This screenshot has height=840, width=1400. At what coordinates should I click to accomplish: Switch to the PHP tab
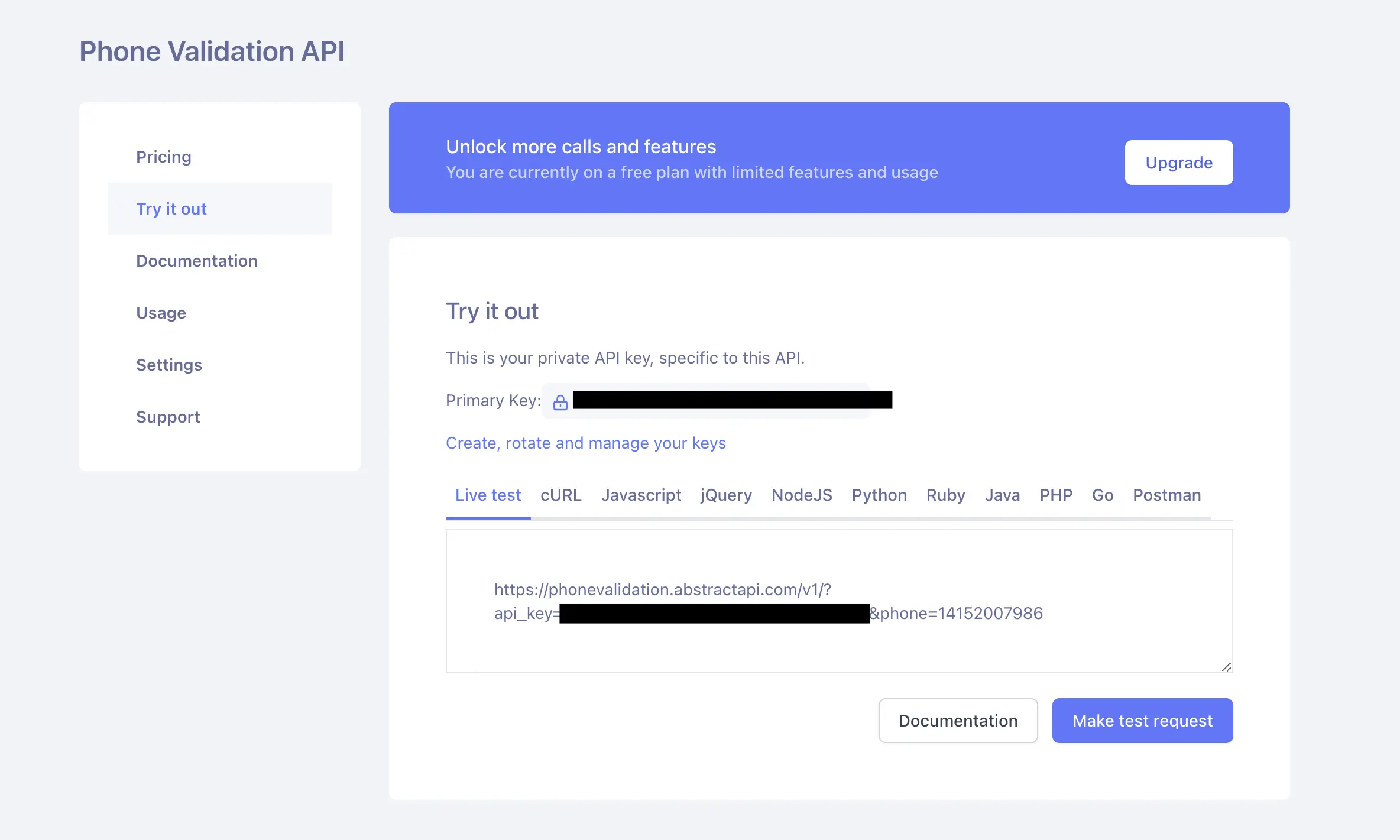tap(1056, 495)
